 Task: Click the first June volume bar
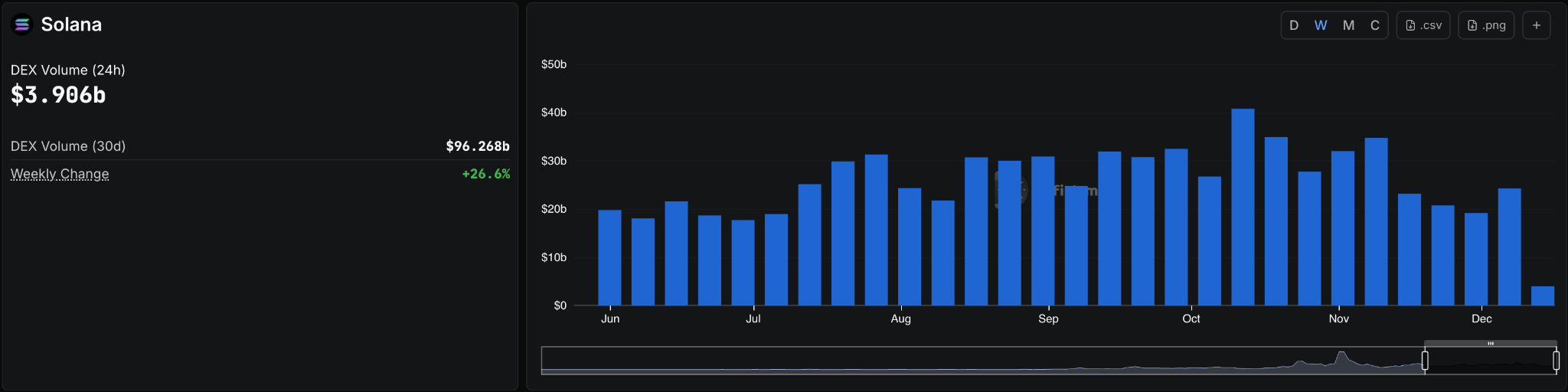tap(609, 257)
